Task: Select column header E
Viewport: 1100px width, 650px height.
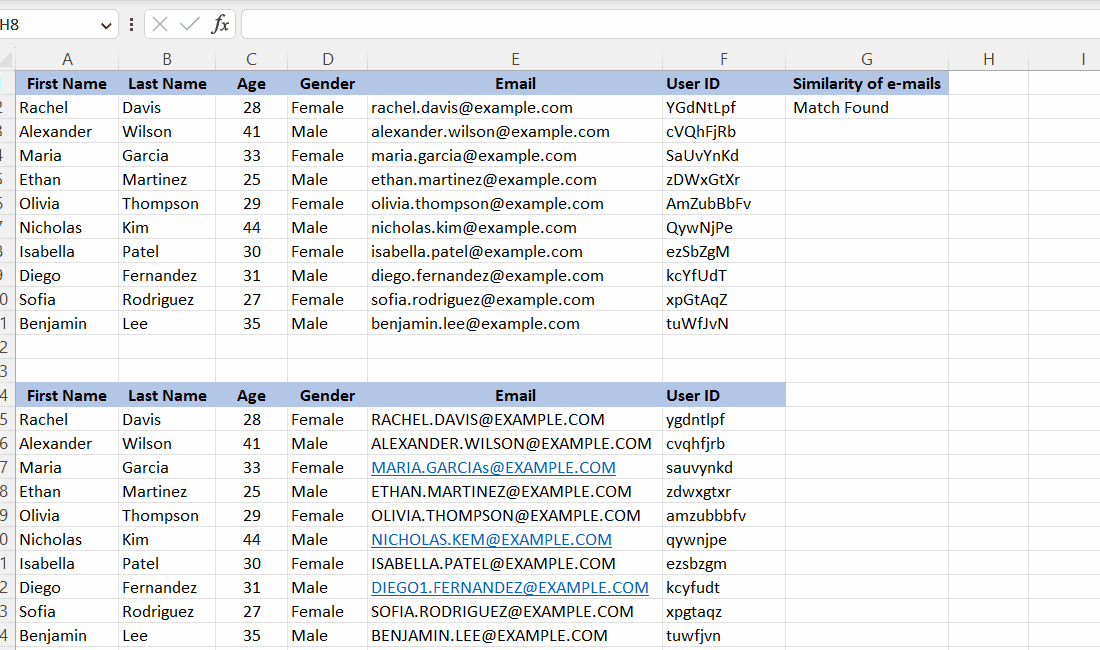Action: click(x=515, y=59)
